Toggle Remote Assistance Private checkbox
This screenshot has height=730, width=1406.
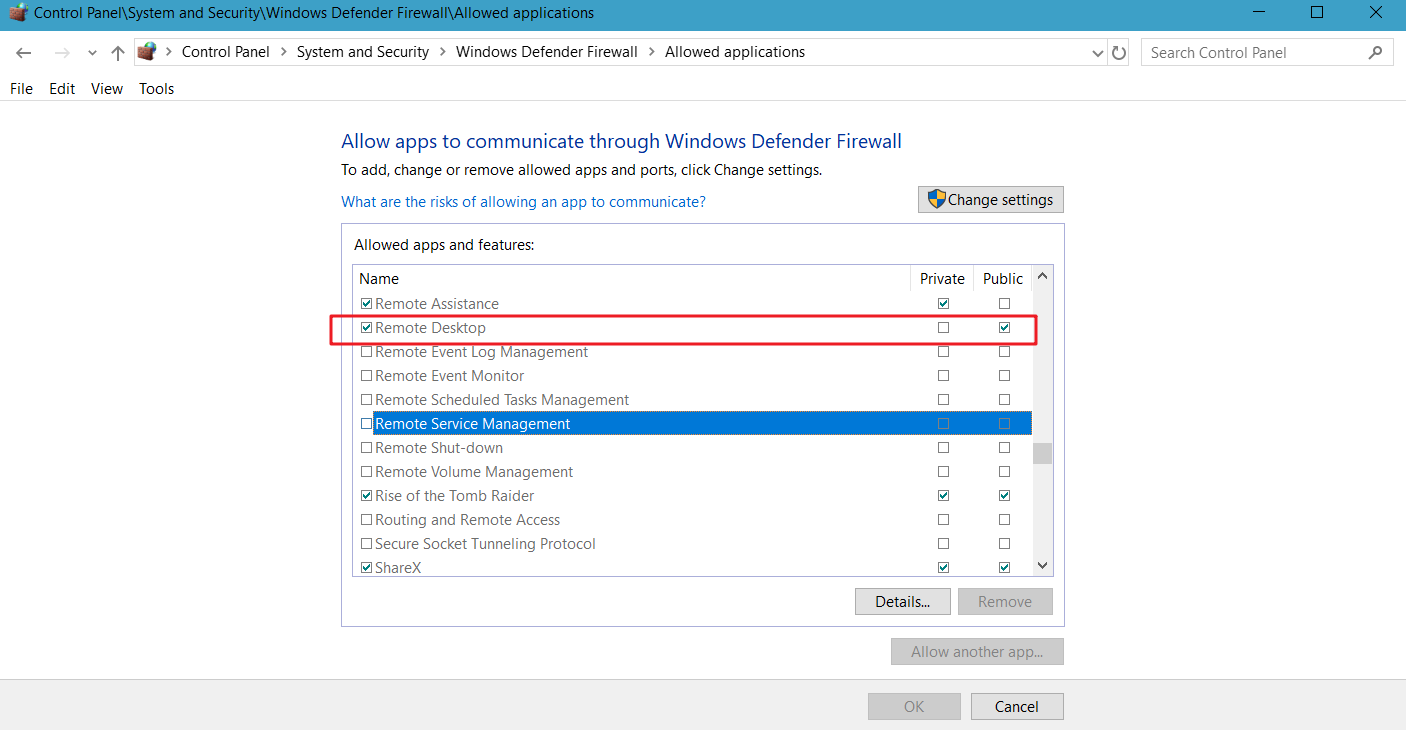[x=943, y=304]
